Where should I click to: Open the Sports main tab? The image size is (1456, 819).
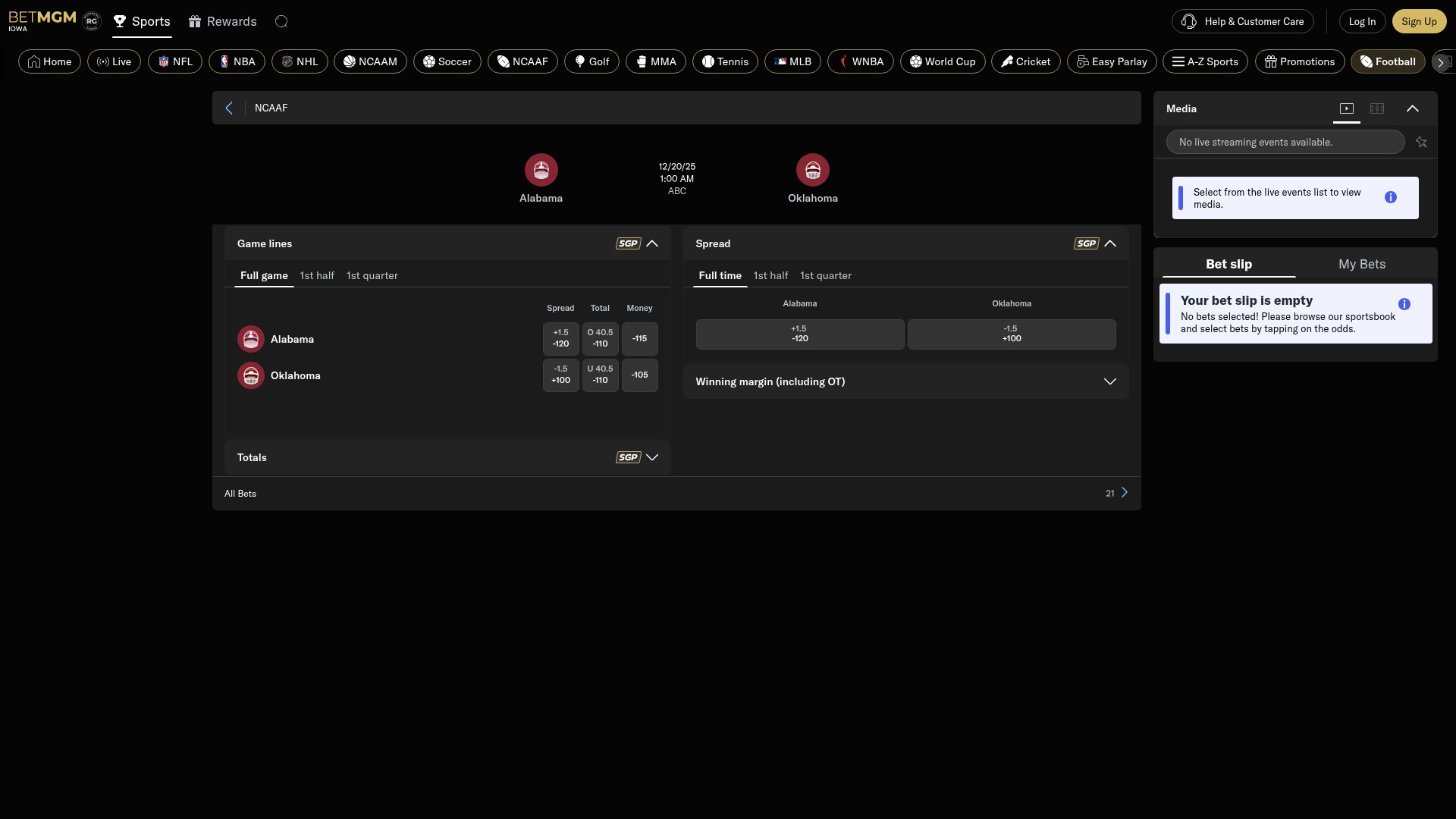tap(142, 21)
